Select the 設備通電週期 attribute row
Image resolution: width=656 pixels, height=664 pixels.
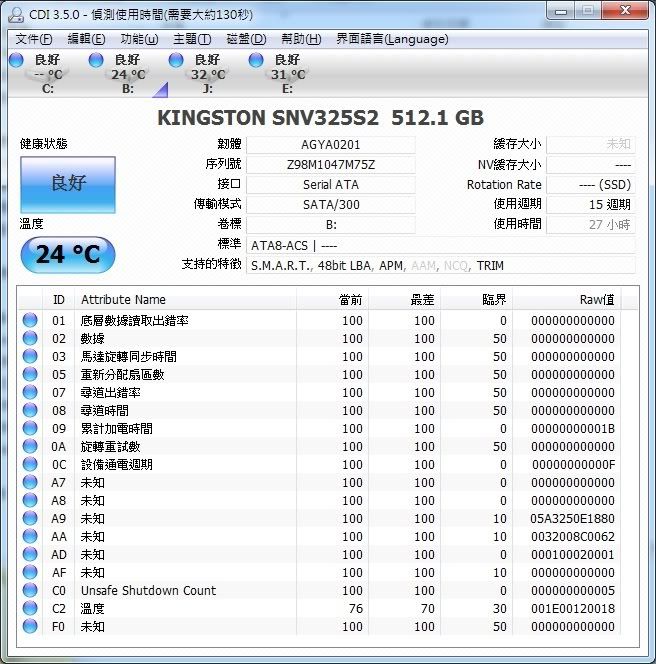(319, 464)
